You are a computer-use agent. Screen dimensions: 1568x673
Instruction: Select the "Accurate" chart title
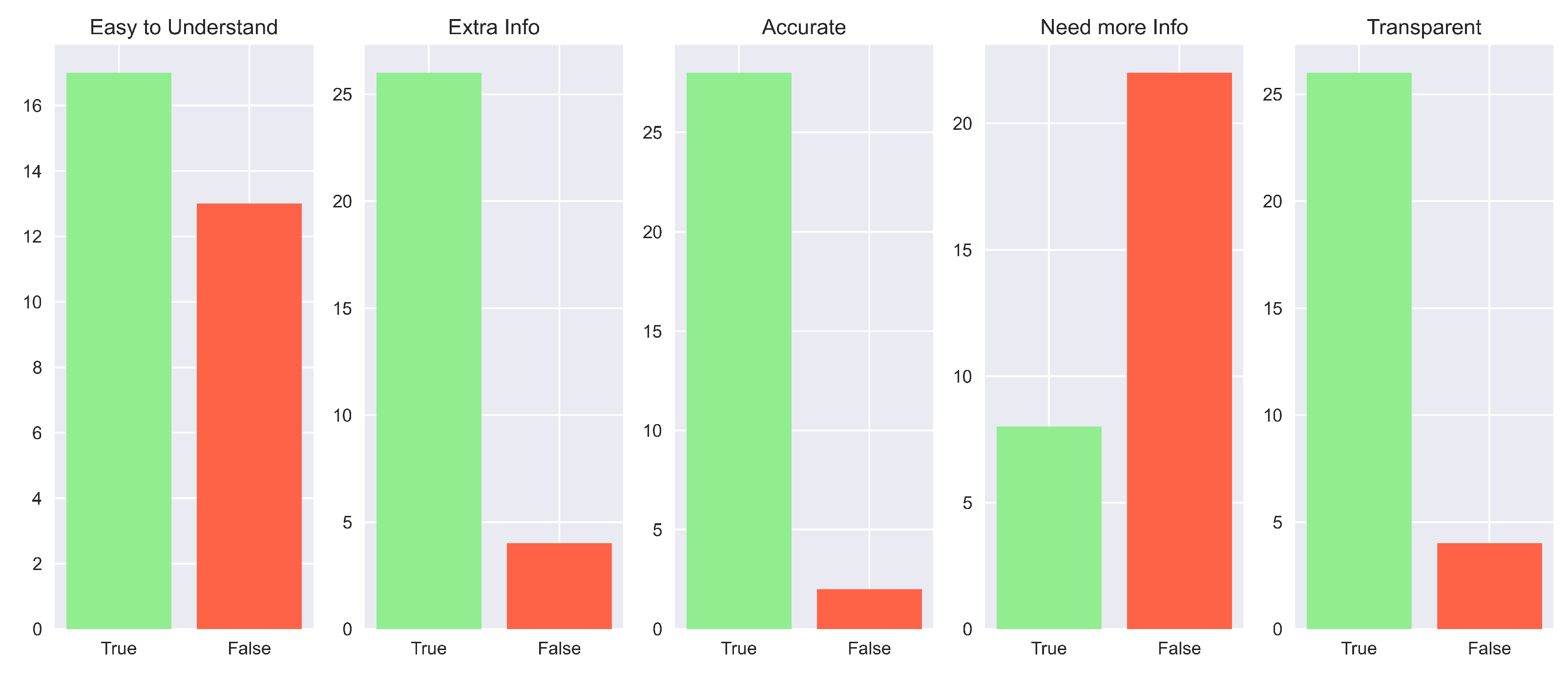pyautogui.click(x=803, y=27)
